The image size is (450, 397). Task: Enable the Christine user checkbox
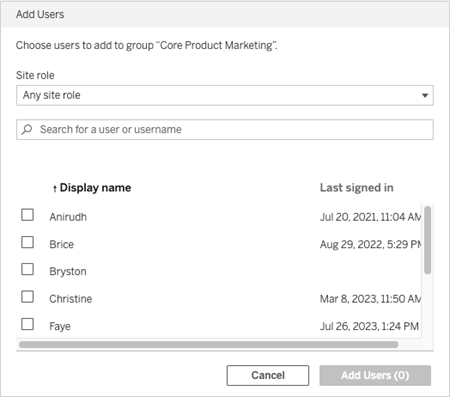[x=27, y=297]
